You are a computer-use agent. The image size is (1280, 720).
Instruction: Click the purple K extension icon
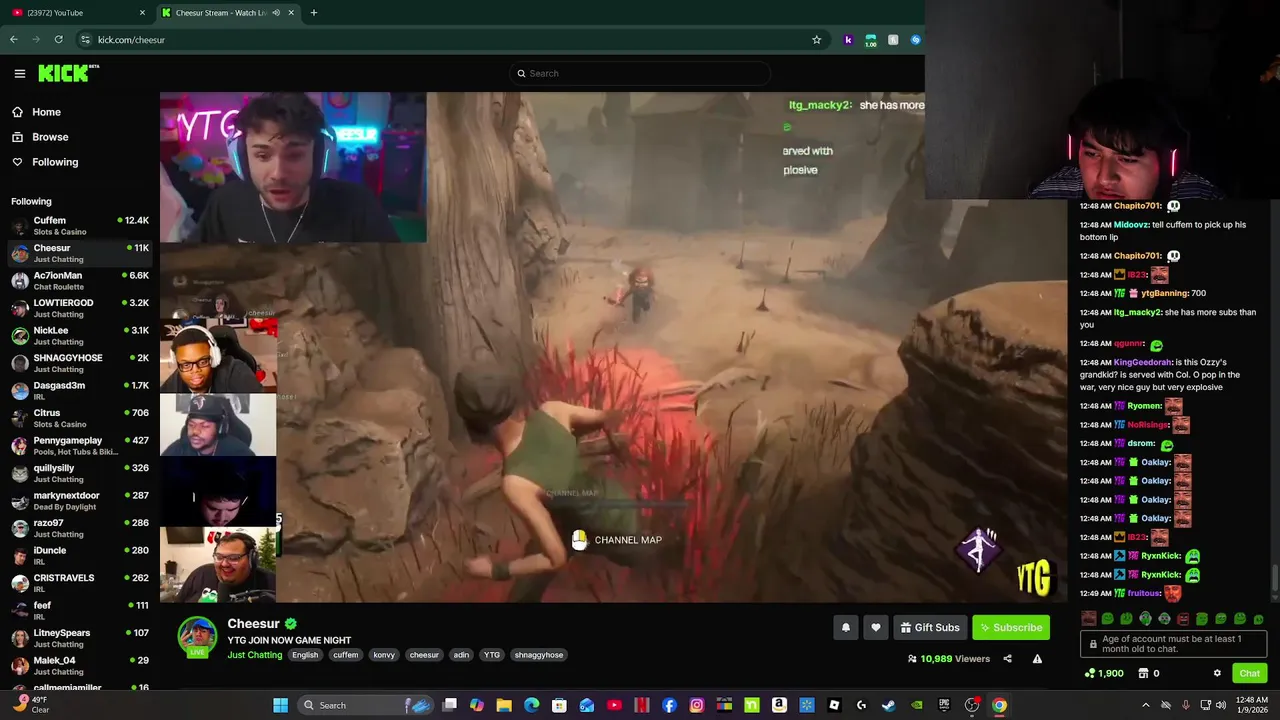848,40
